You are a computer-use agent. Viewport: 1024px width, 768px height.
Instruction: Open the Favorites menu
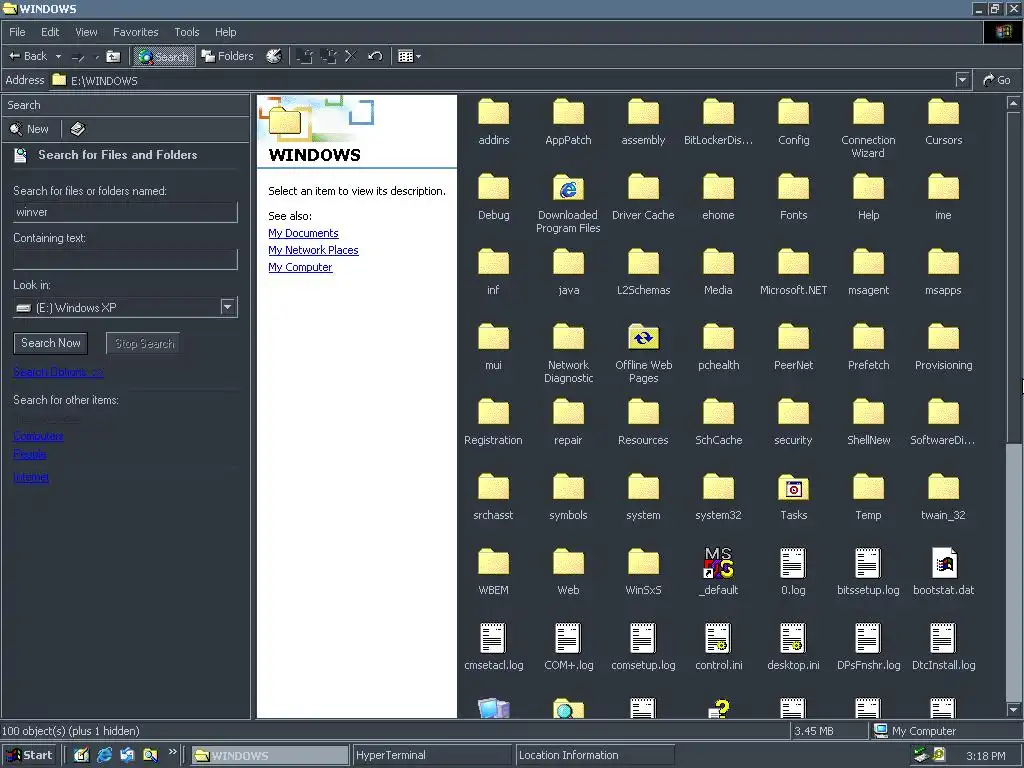coord(135,32)
